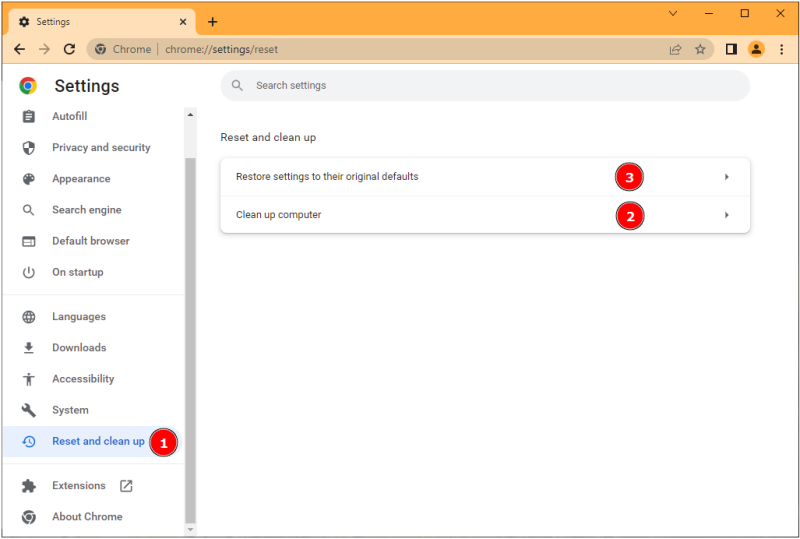Click the Default browser window icon

tap(29, 241)
